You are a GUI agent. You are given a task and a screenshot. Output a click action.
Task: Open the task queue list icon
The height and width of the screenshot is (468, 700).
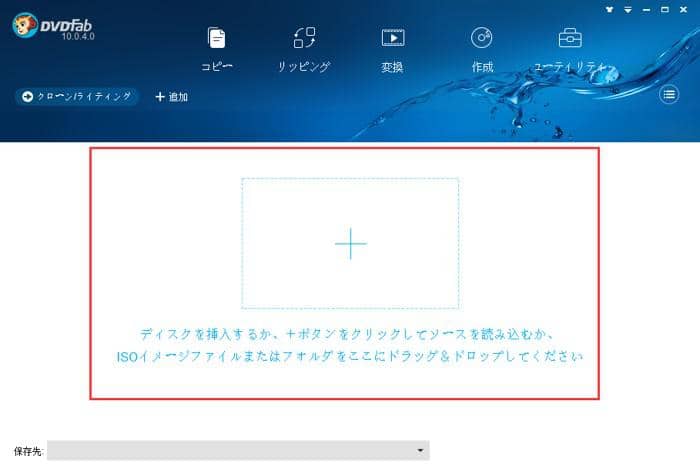669,94
